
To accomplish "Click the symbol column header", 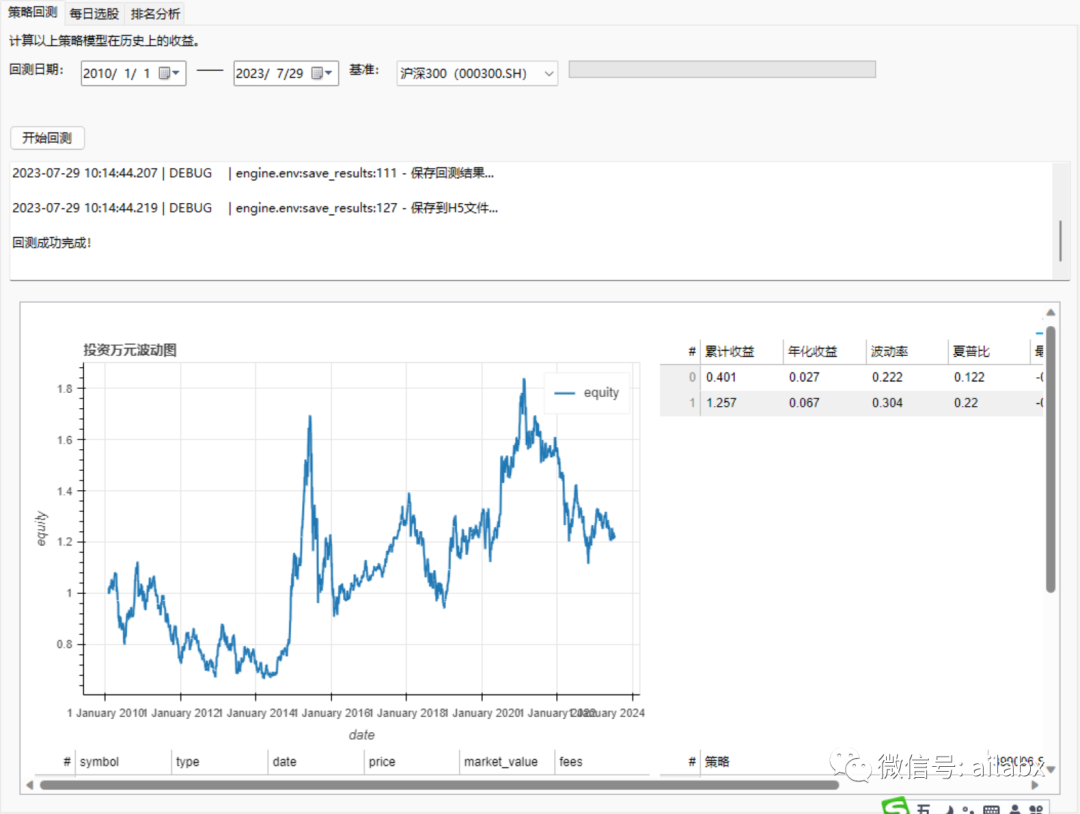I will (123, 762).
